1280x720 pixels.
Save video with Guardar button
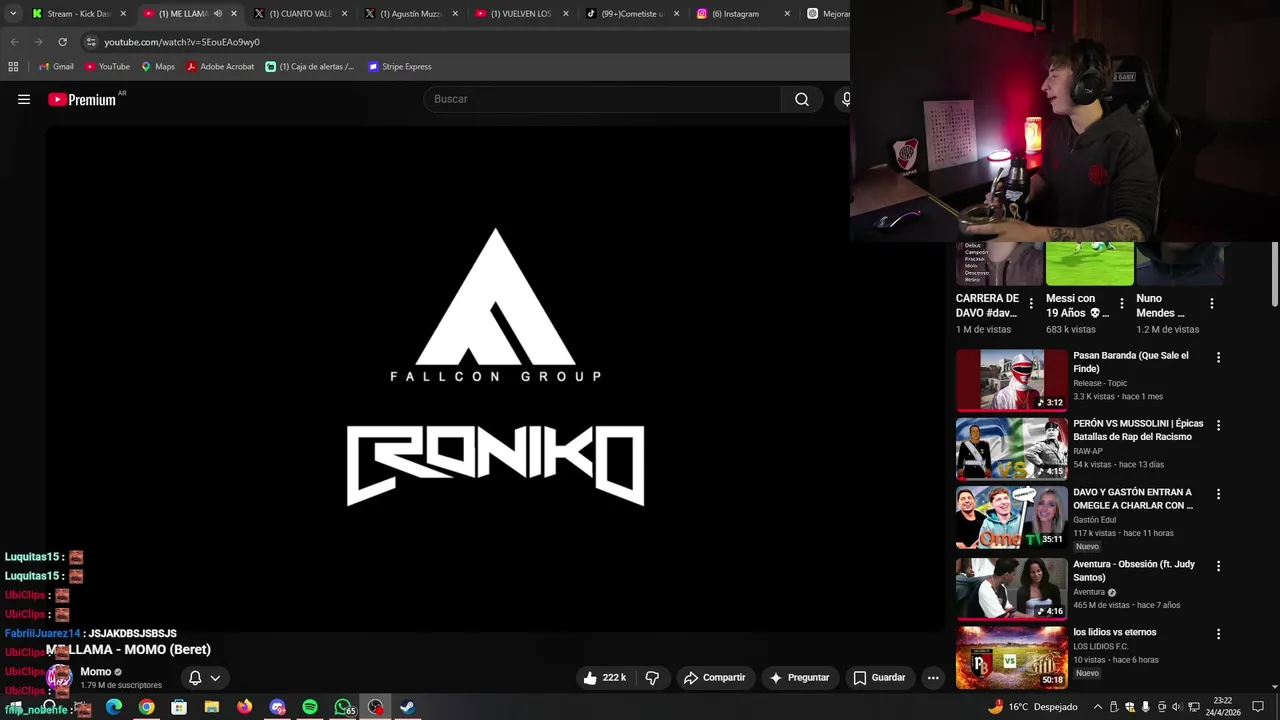[879, 677]
